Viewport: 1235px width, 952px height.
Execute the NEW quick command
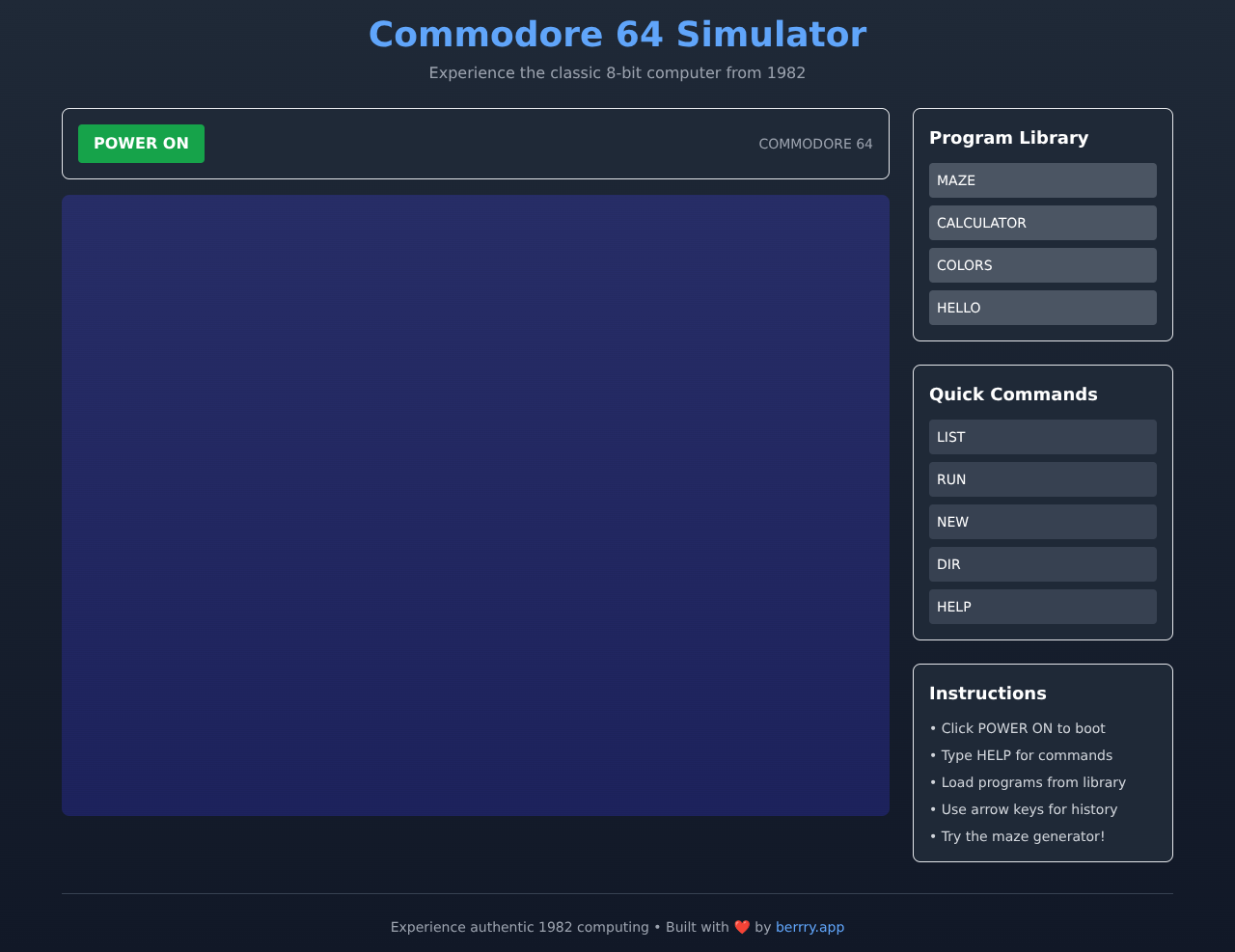point(1042,521)
